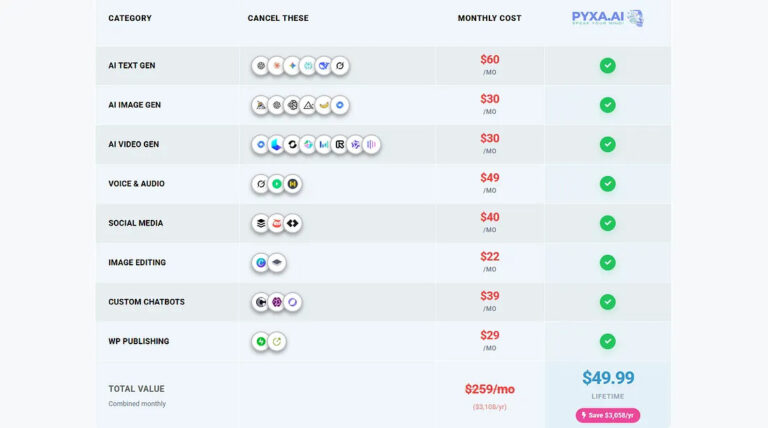Click the knotted brain icon in AI Image Gen
Screen dimensions: 768x428
[x=292, y=105]
